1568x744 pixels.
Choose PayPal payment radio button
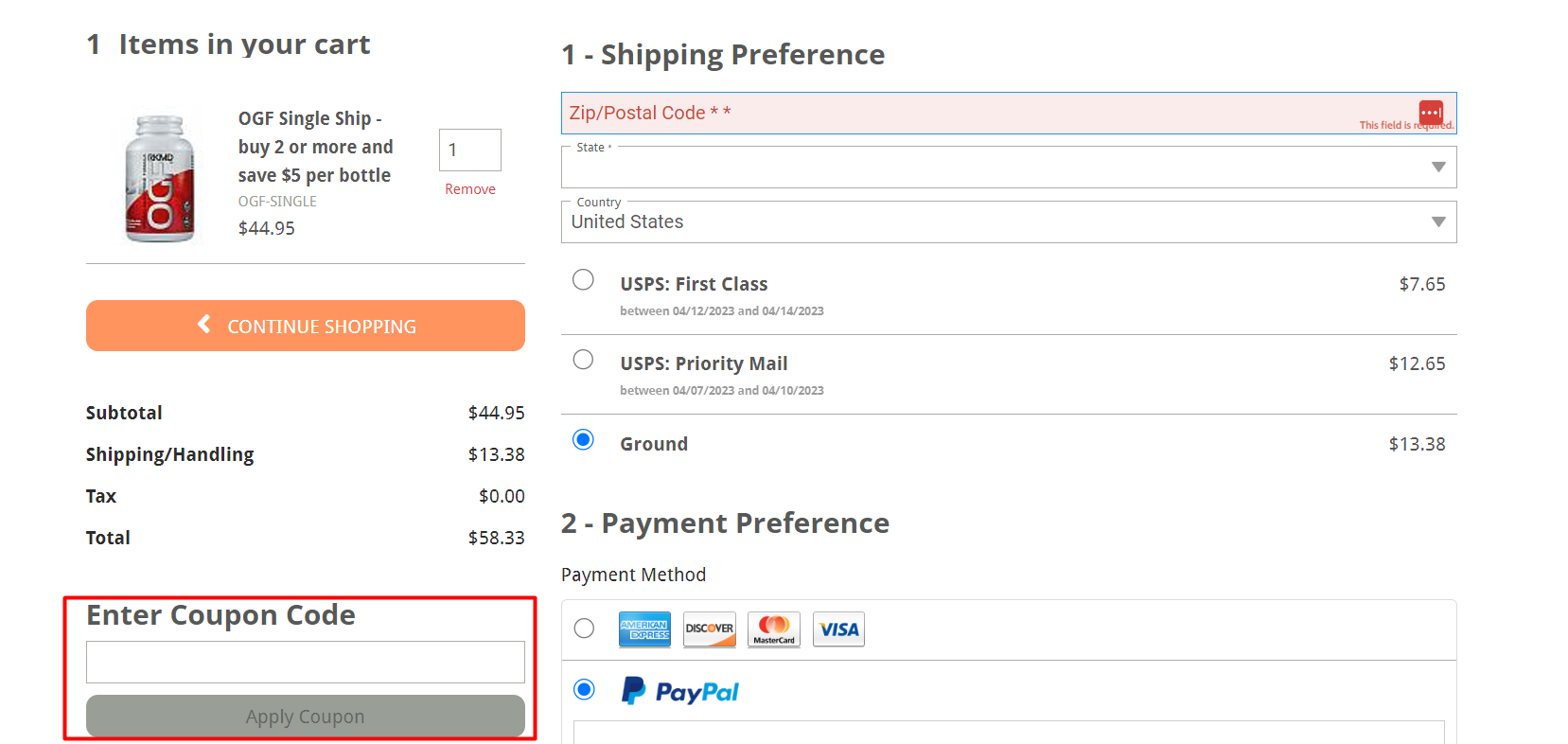click(584, 689)
